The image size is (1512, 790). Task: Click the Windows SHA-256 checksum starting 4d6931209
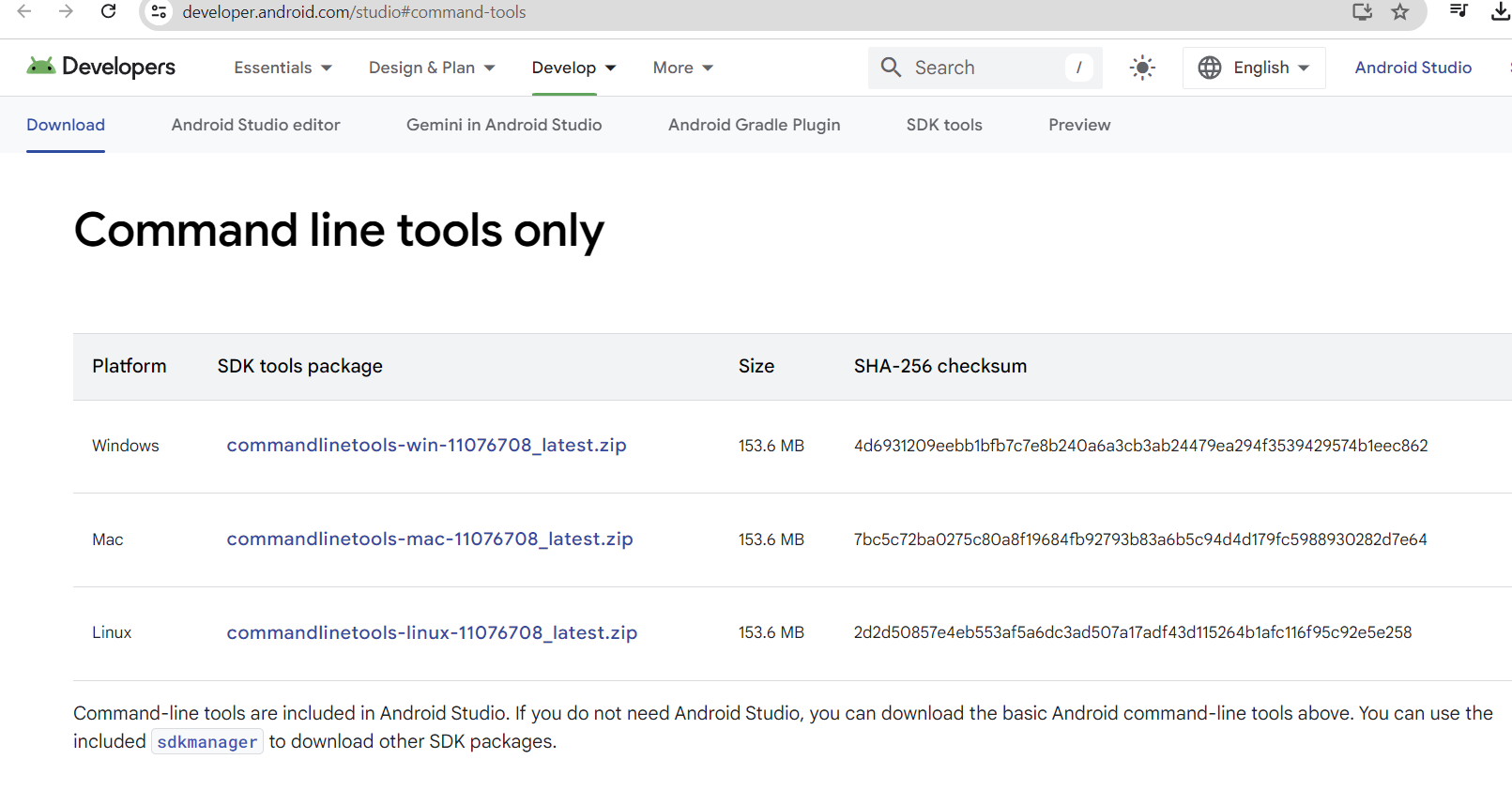pos(1140,446)
